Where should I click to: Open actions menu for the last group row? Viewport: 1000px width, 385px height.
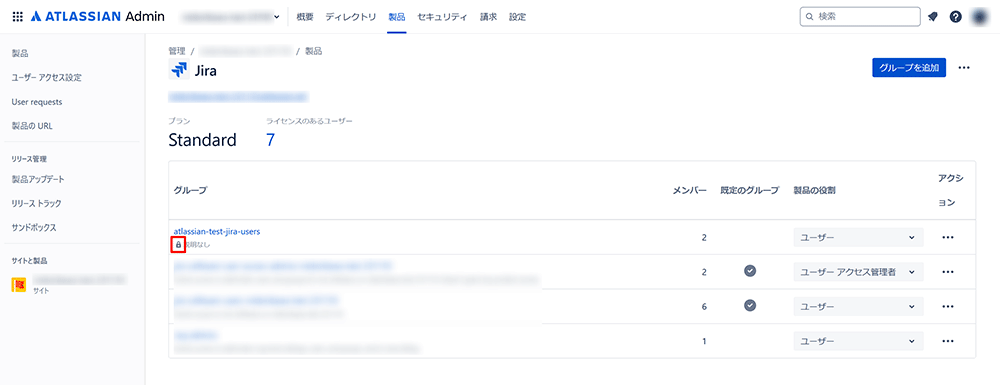pyautogui.click(x=948, y=341)
